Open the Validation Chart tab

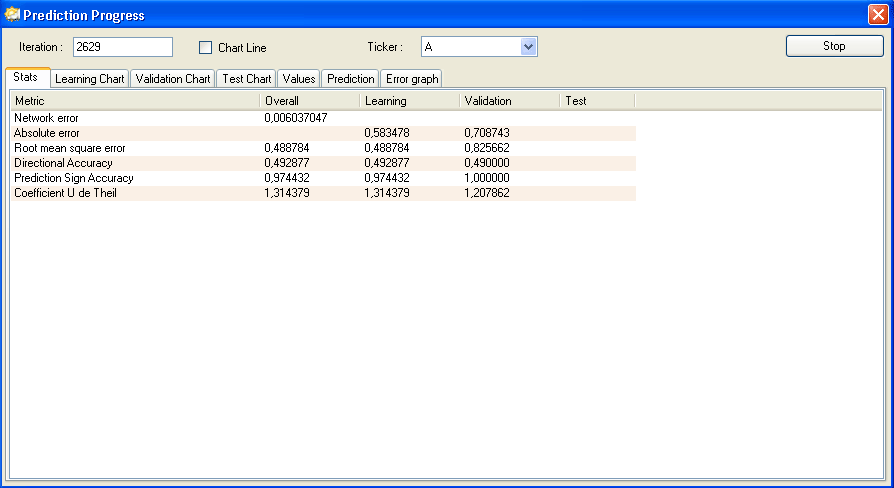click(173, 79)
